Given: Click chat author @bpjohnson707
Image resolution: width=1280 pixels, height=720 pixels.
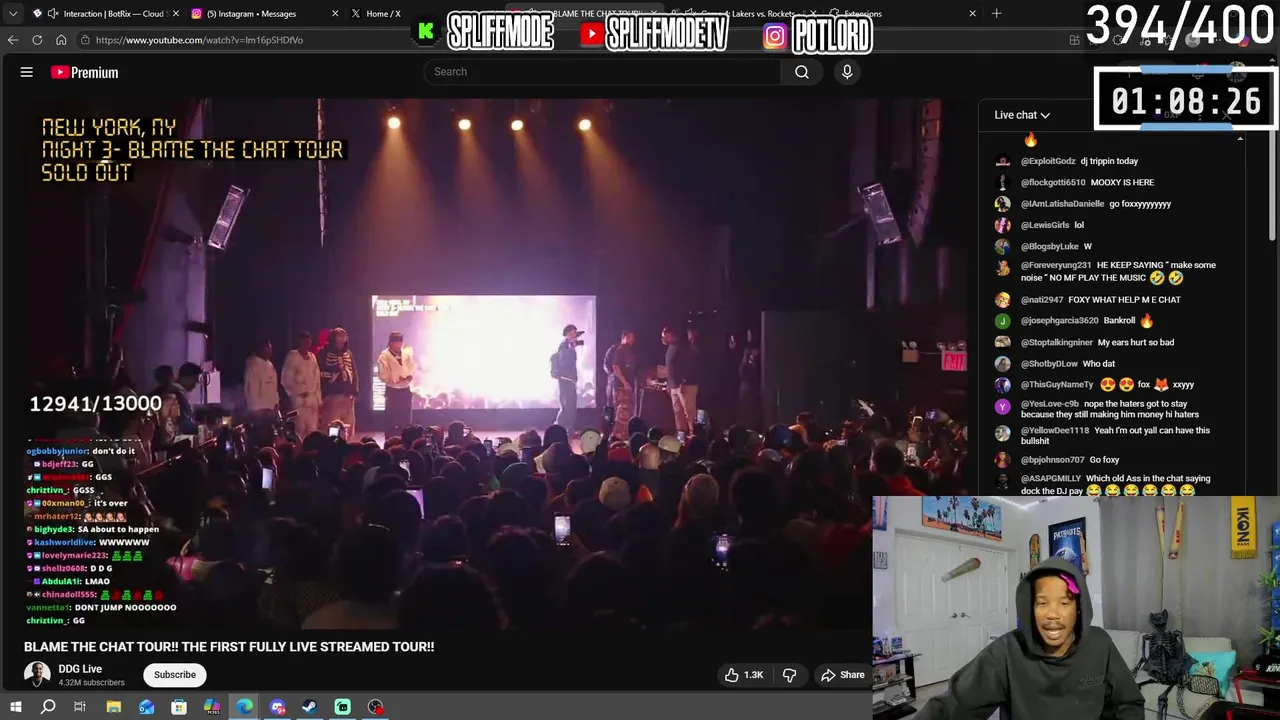Looking at the screenshot, I should 1053,460.
